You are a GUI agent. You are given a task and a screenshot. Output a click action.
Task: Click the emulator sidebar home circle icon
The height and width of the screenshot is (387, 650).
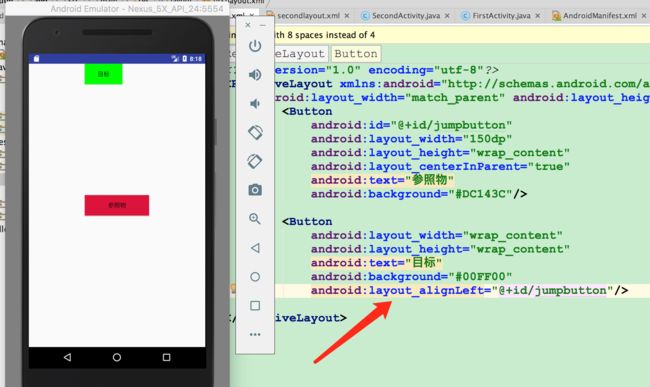click(x=255, y=277)
